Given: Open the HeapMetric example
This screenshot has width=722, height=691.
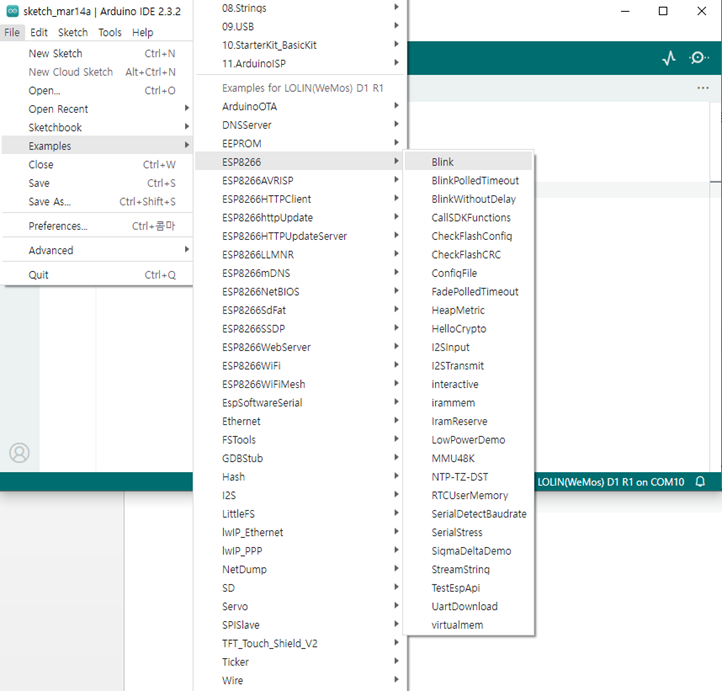Looking at the screenshot, I should pos(468,310).
